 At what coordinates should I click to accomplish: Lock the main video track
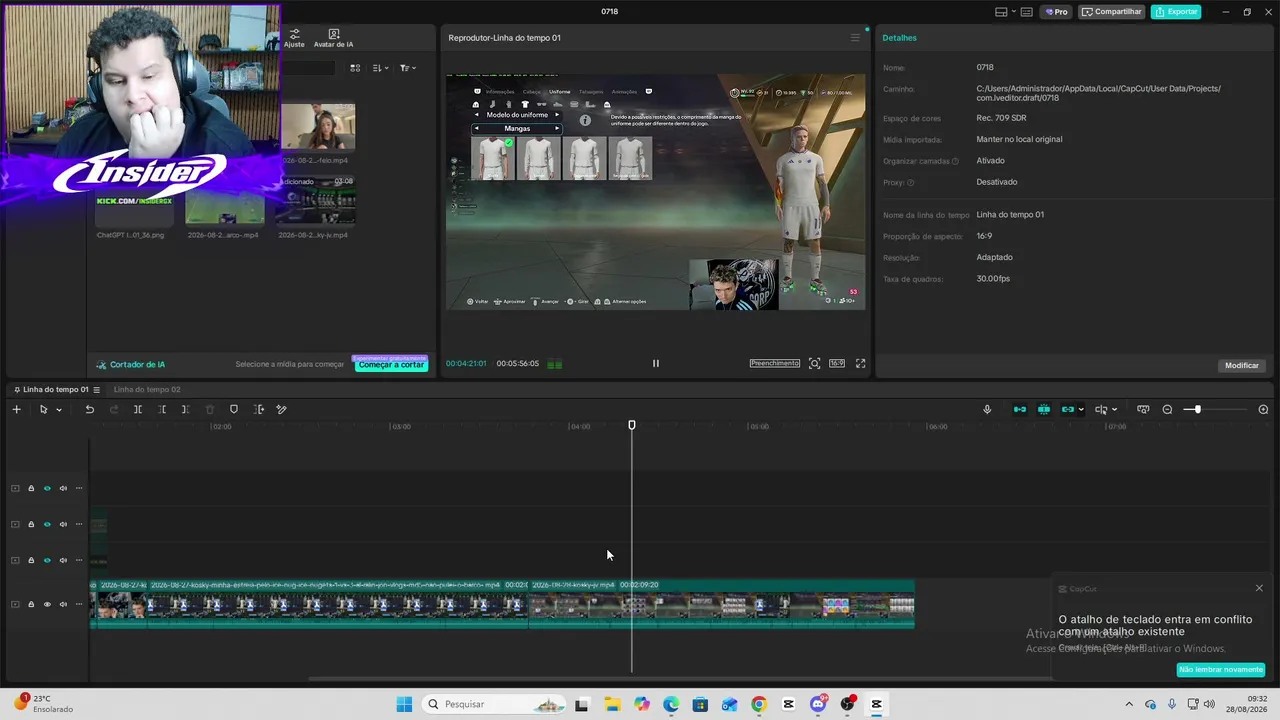[x=31, y=604]
